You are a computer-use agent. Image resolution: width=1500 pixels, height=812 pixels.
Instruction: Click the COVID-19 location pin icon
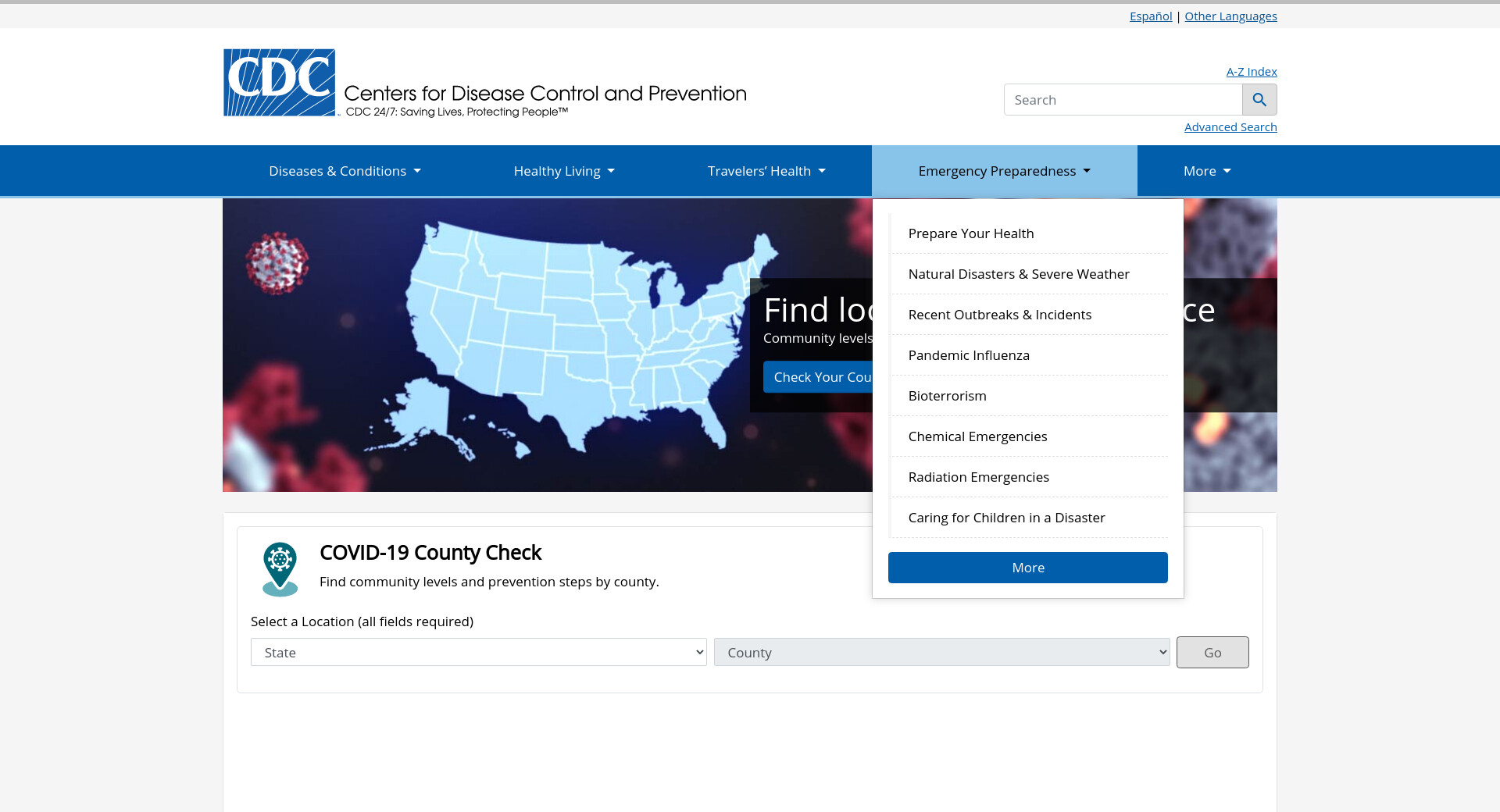tap(280, 569)
